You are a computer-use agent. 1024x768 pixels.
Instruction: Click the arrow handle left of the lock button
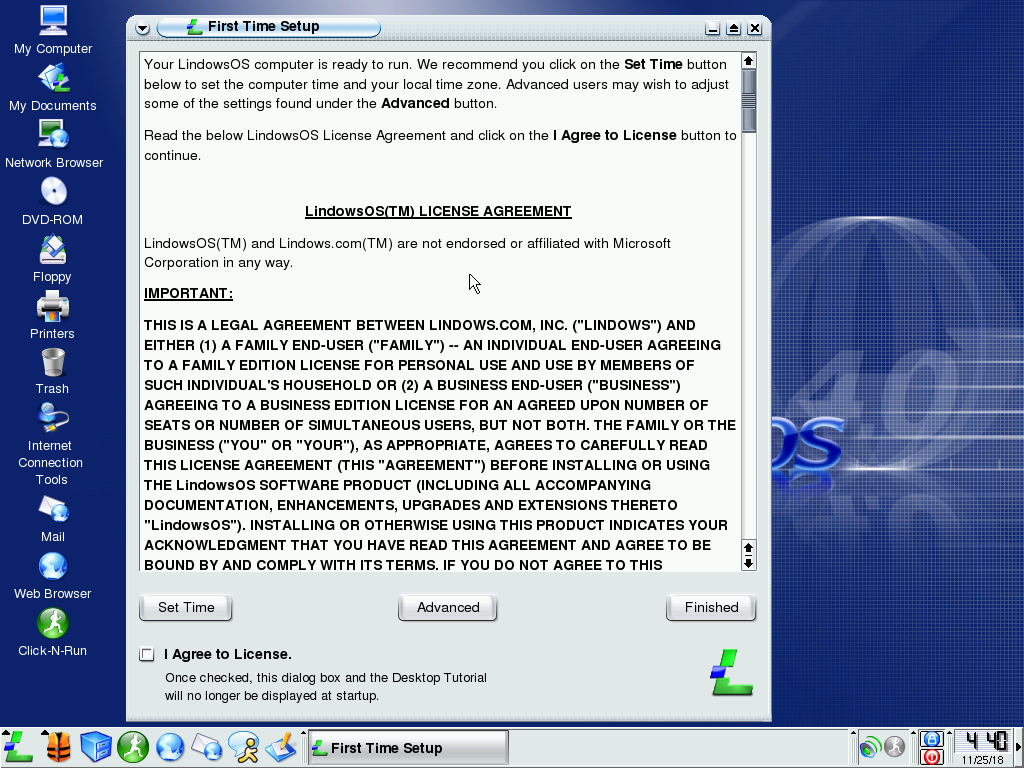click(914, 733)
